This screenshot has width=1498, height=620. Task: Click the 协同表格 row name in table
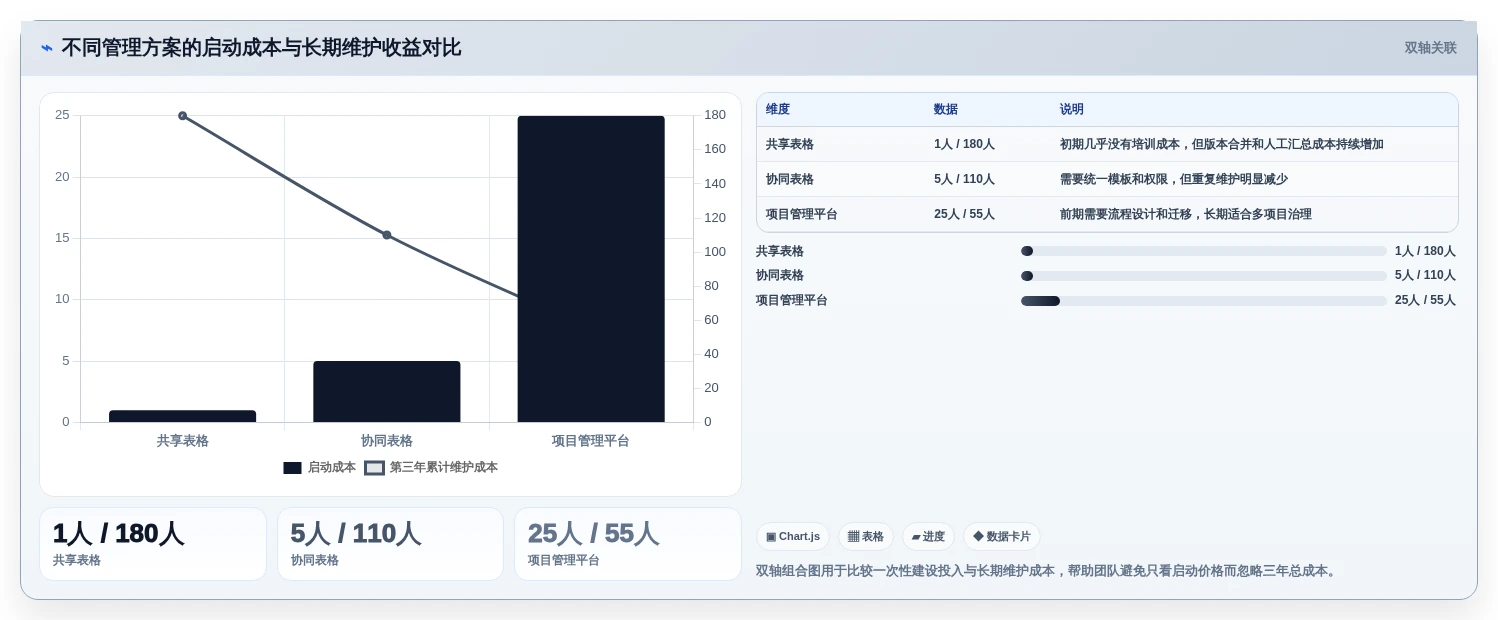(790, 179)
